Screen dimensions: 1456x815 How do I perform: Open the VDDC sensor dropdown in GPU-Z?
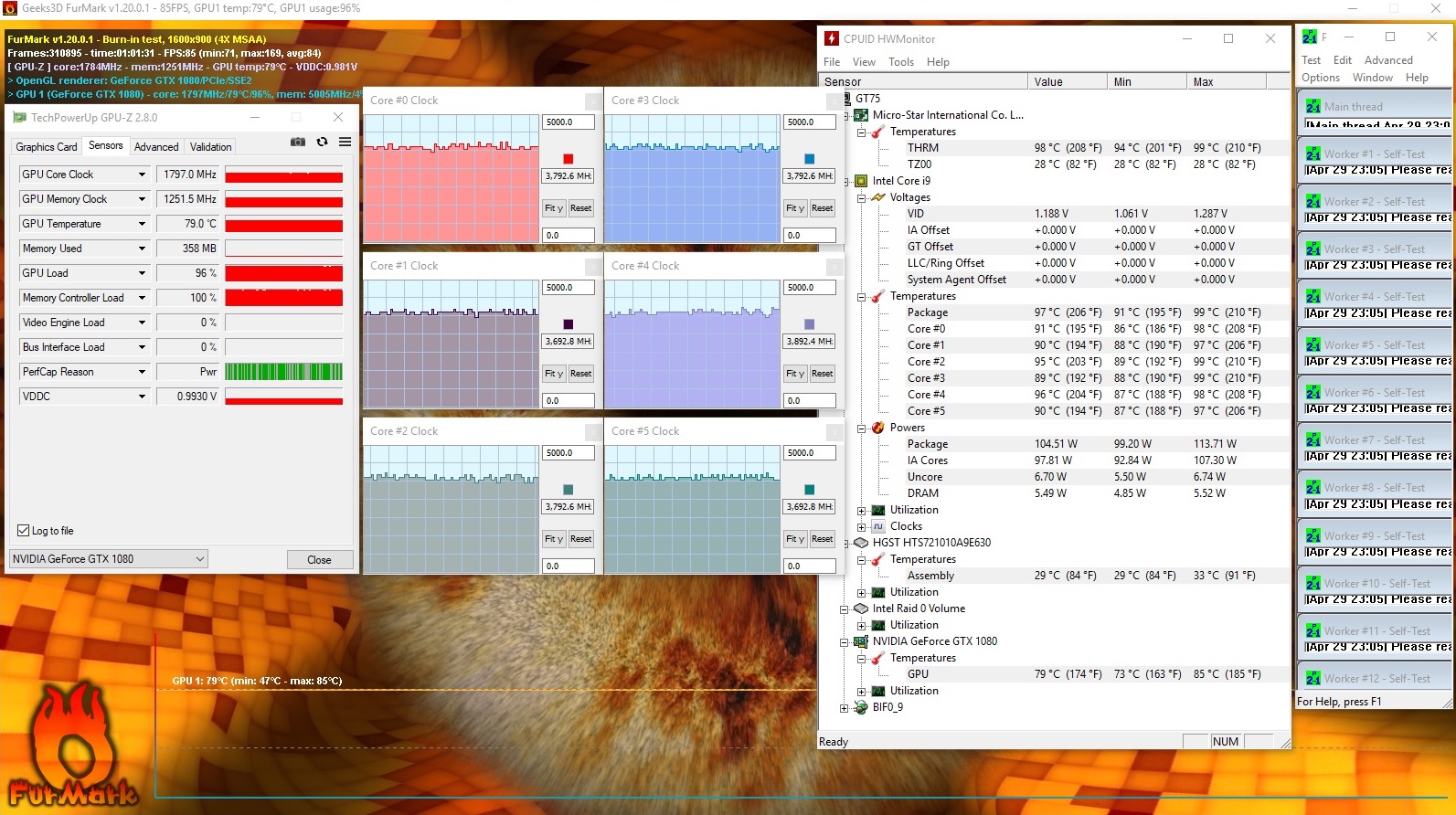(142, 397)
